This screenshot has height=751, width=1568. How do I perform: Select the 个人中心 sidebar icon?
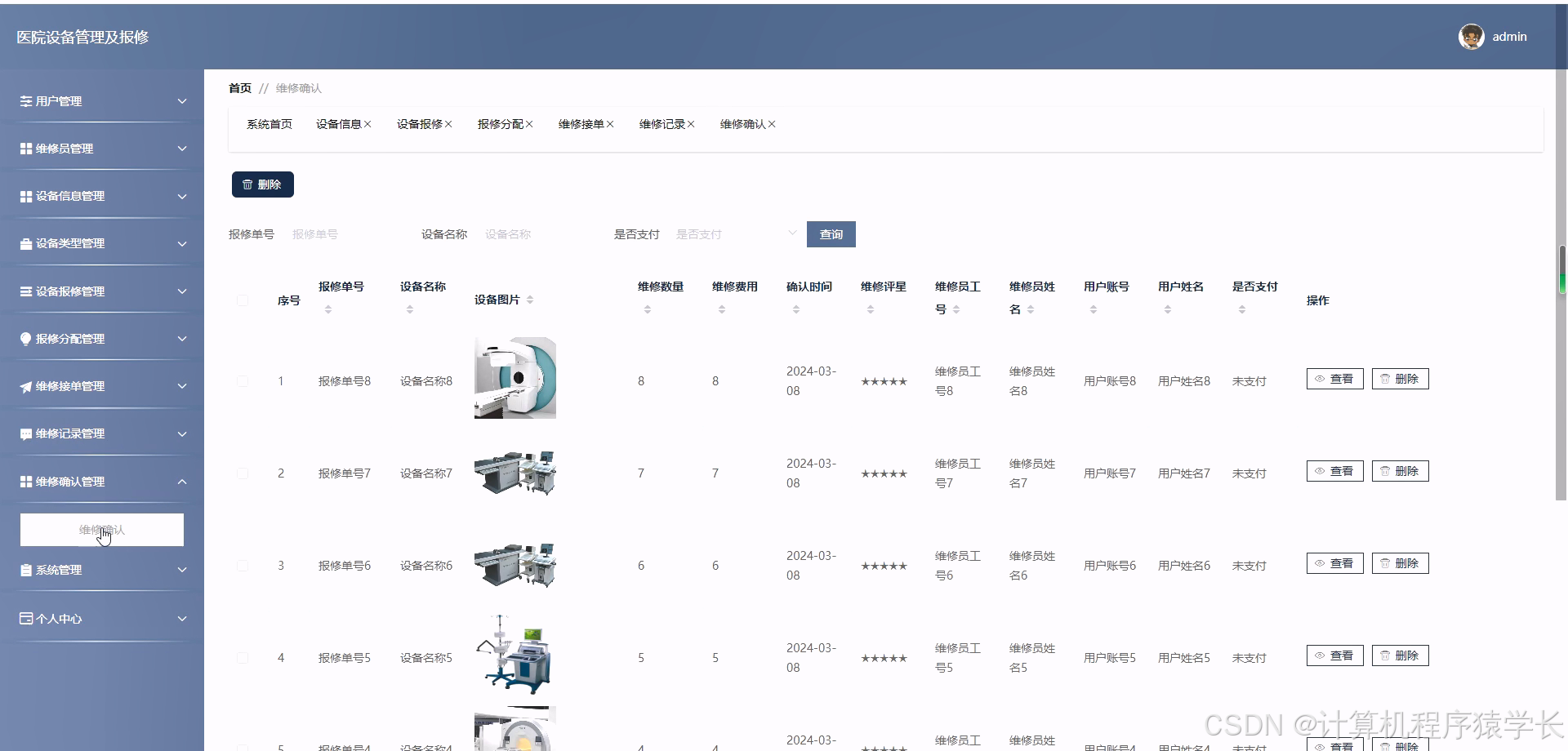click(25, 618)
